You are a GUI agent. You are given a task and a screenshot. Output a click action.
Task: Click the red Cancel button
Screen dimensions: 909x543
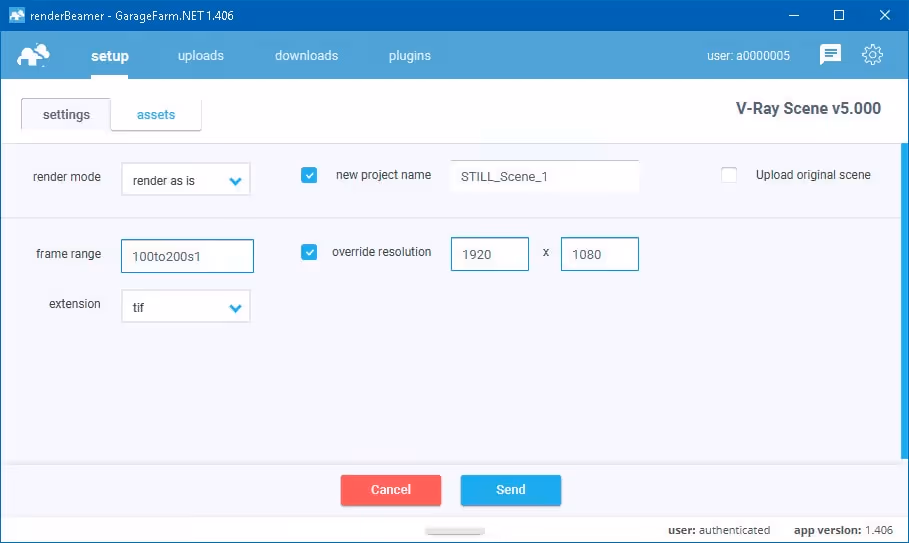pos(391,490)
